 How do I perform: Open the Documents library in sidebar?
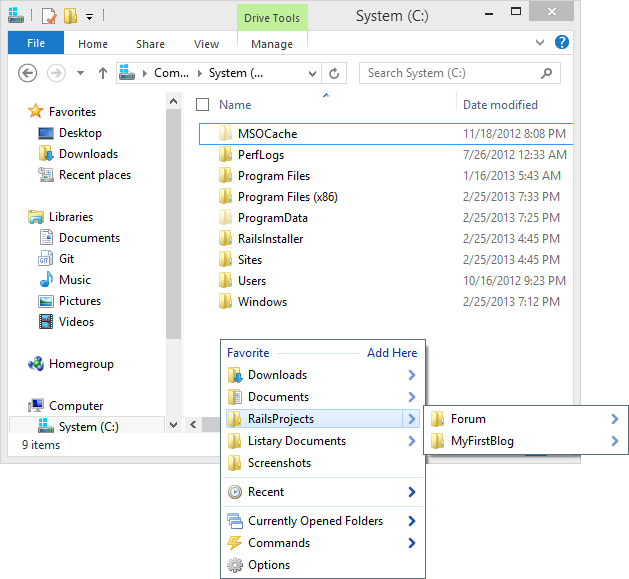pyautogui.click(x=79, y=238)
